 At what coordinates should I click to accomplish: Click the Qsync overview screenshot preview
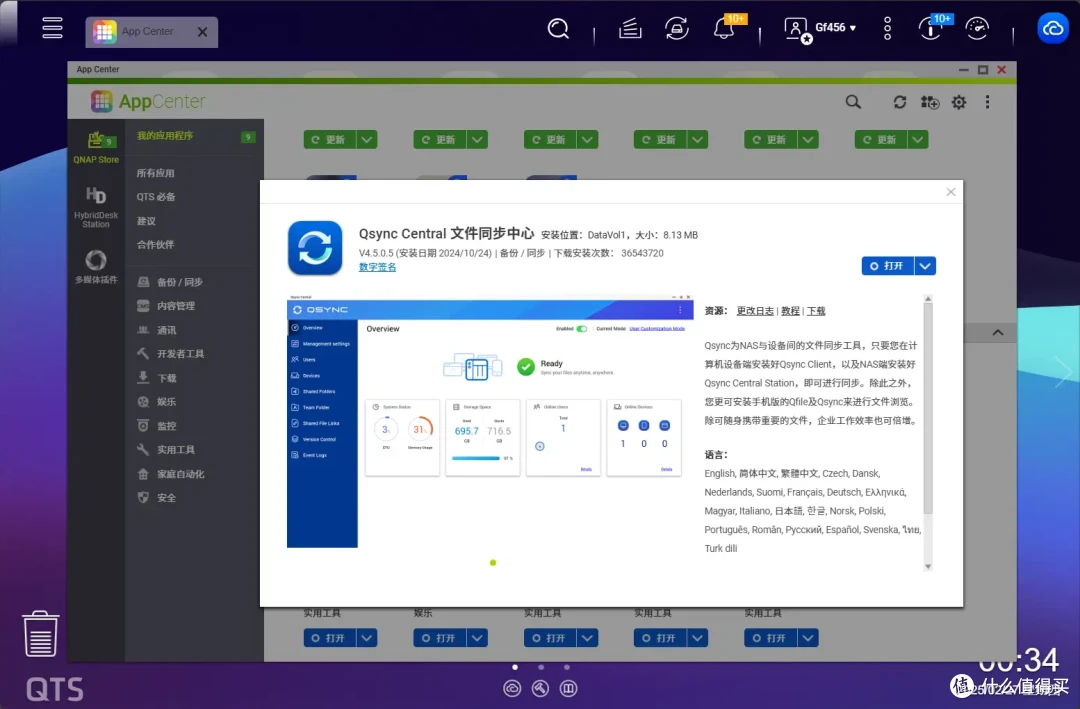490,421
